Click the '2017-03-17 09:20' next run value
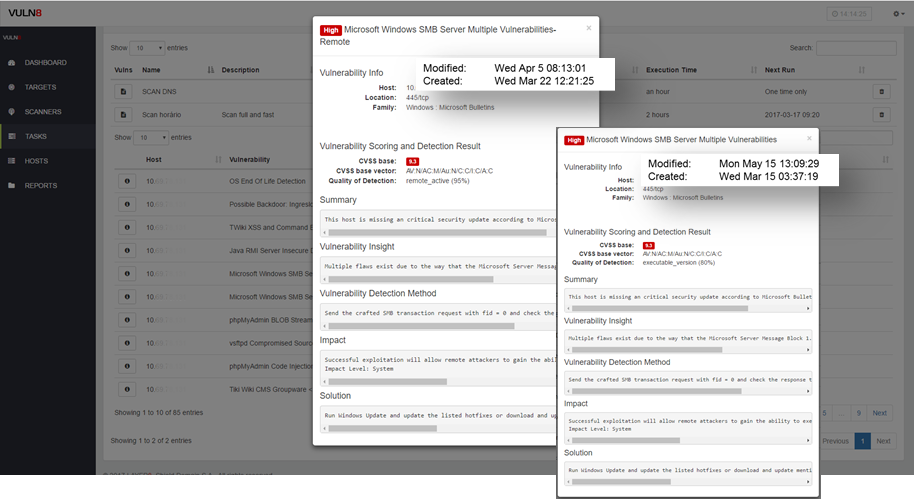Viewport: 914px width, 499px height. tap(793, 115)
